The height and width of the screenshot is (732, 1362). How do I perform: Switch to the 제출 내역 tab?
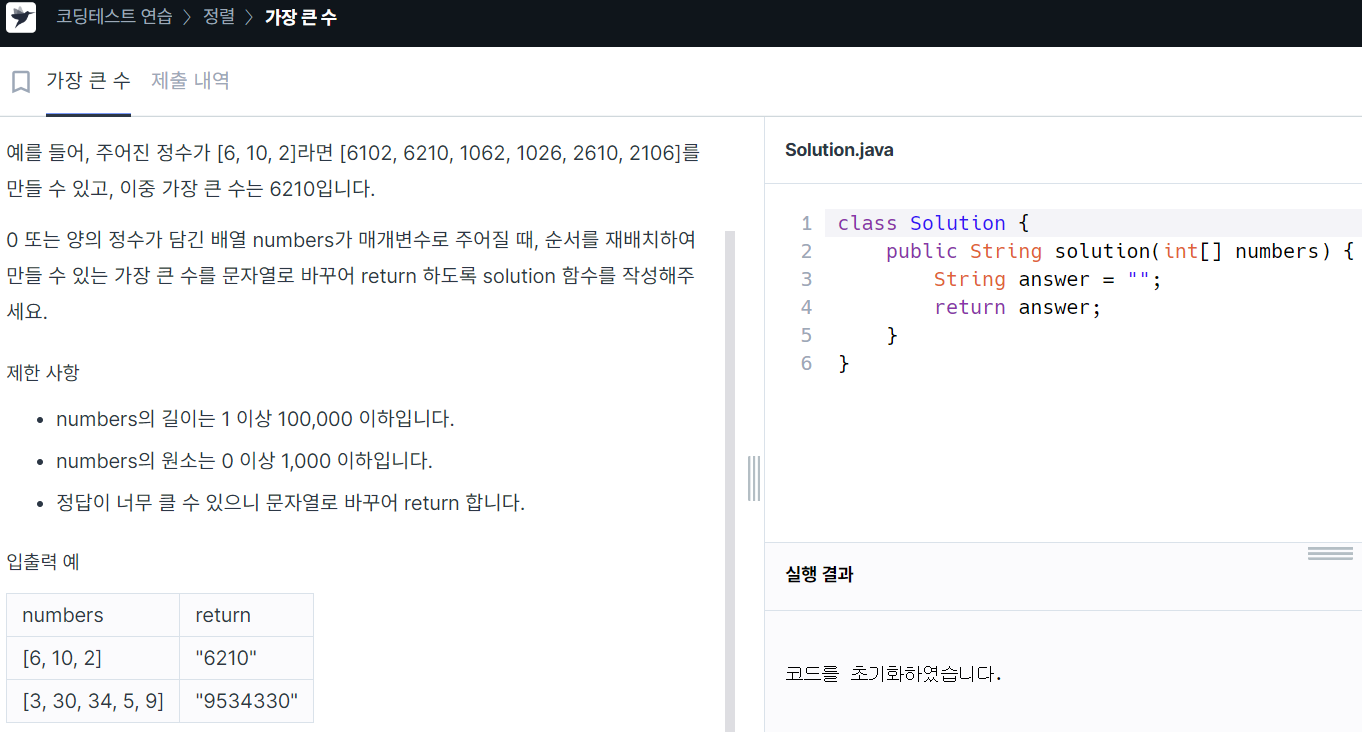(191, 81)
